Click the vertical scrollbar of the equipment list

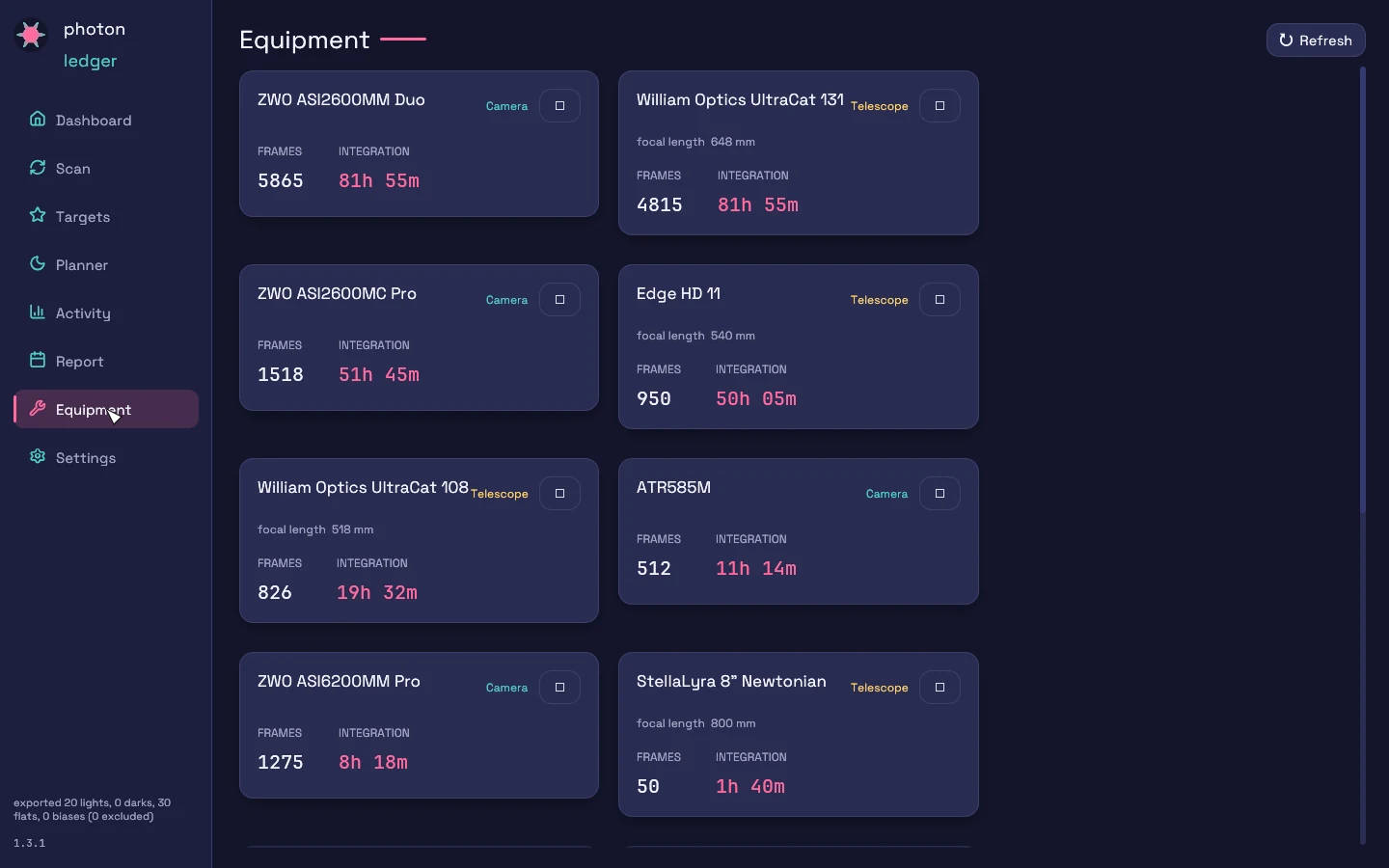click(x=1363, y=289)
